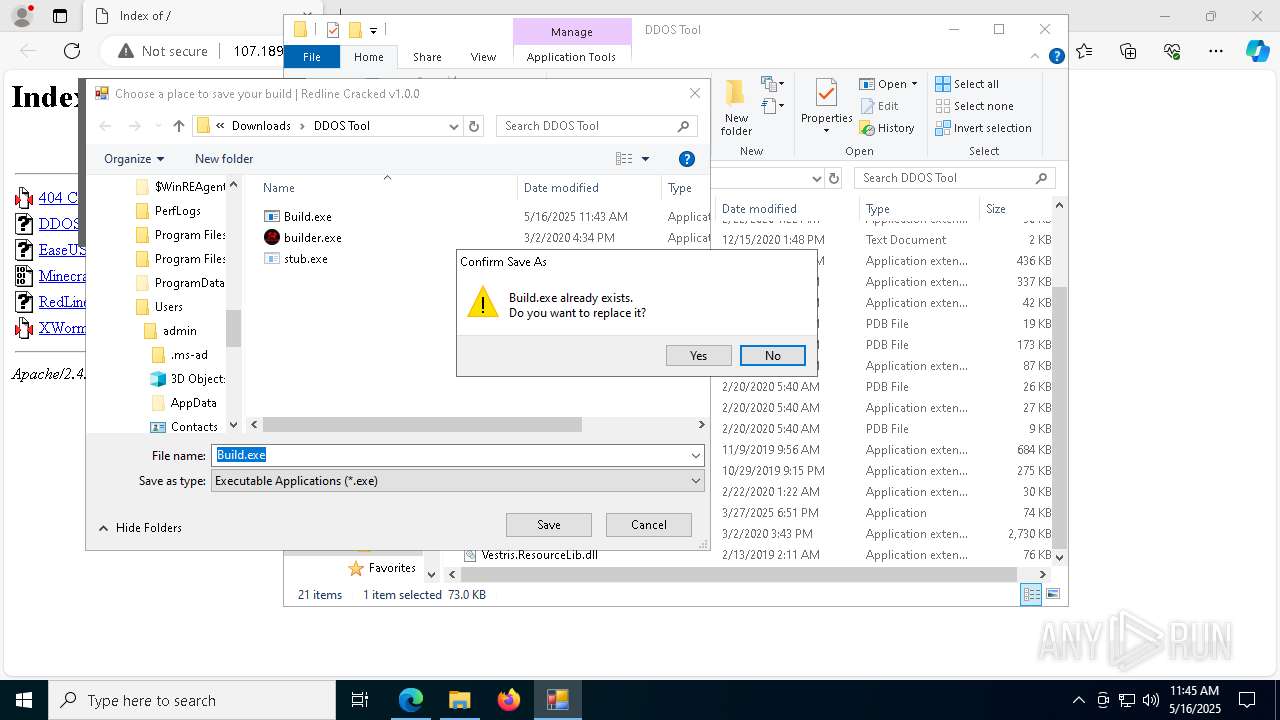Open Edge Settings and more menu
1280x720 pixels.
point(1215,51)
